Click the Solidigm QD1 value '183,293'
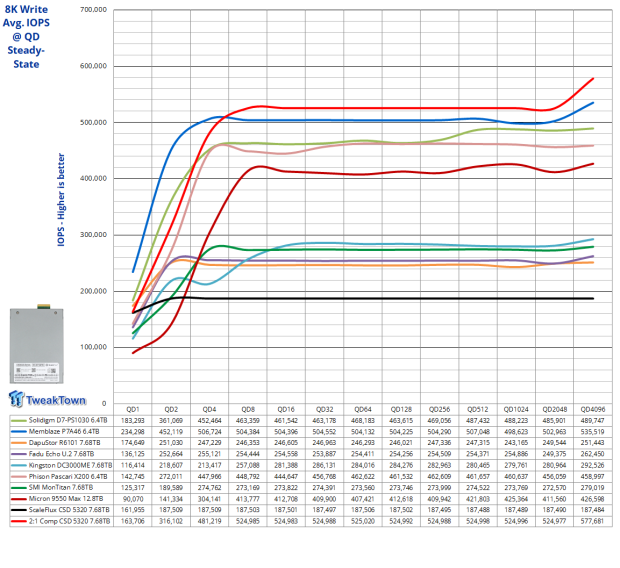The width and height of the screenshot is (620, 568). (132, 420)
